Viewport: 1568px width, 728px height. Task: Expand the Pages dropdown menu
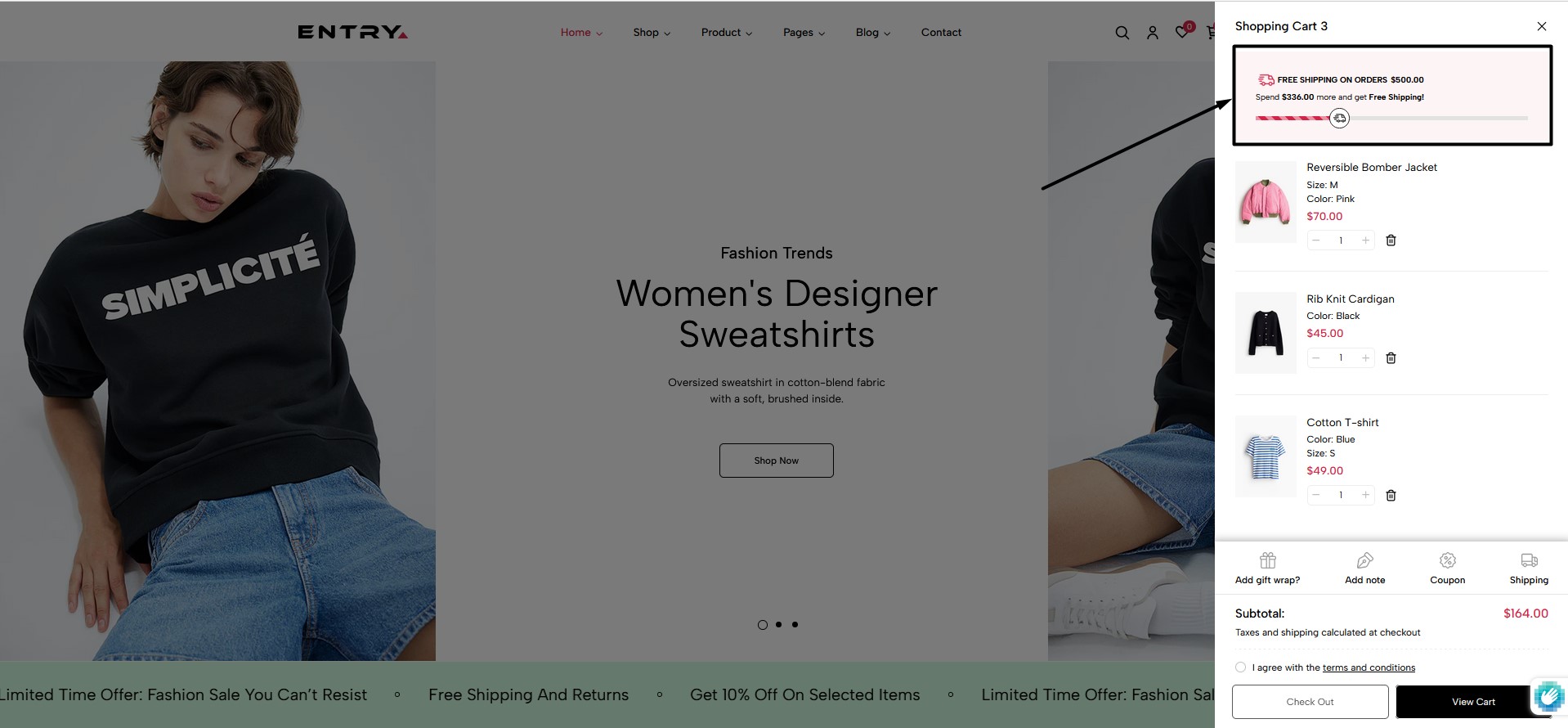[804, 33]
